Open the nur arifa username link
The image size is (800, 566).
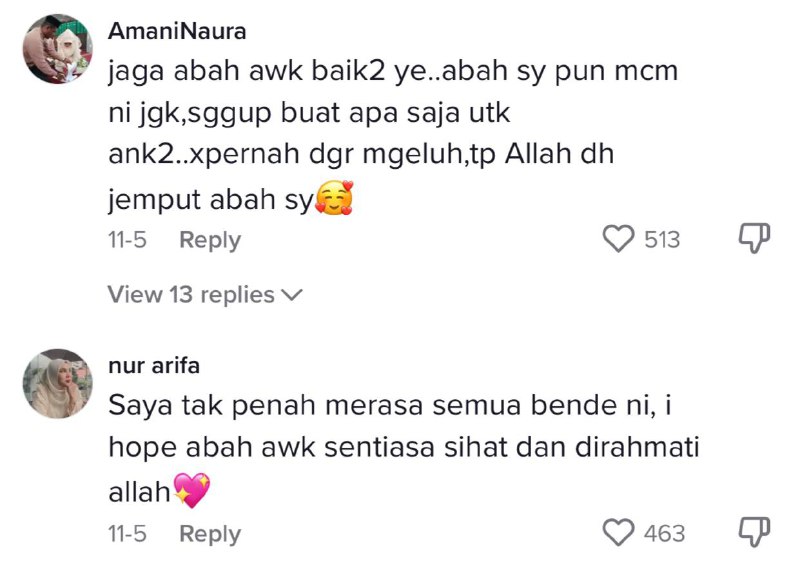tap(154, 366)
